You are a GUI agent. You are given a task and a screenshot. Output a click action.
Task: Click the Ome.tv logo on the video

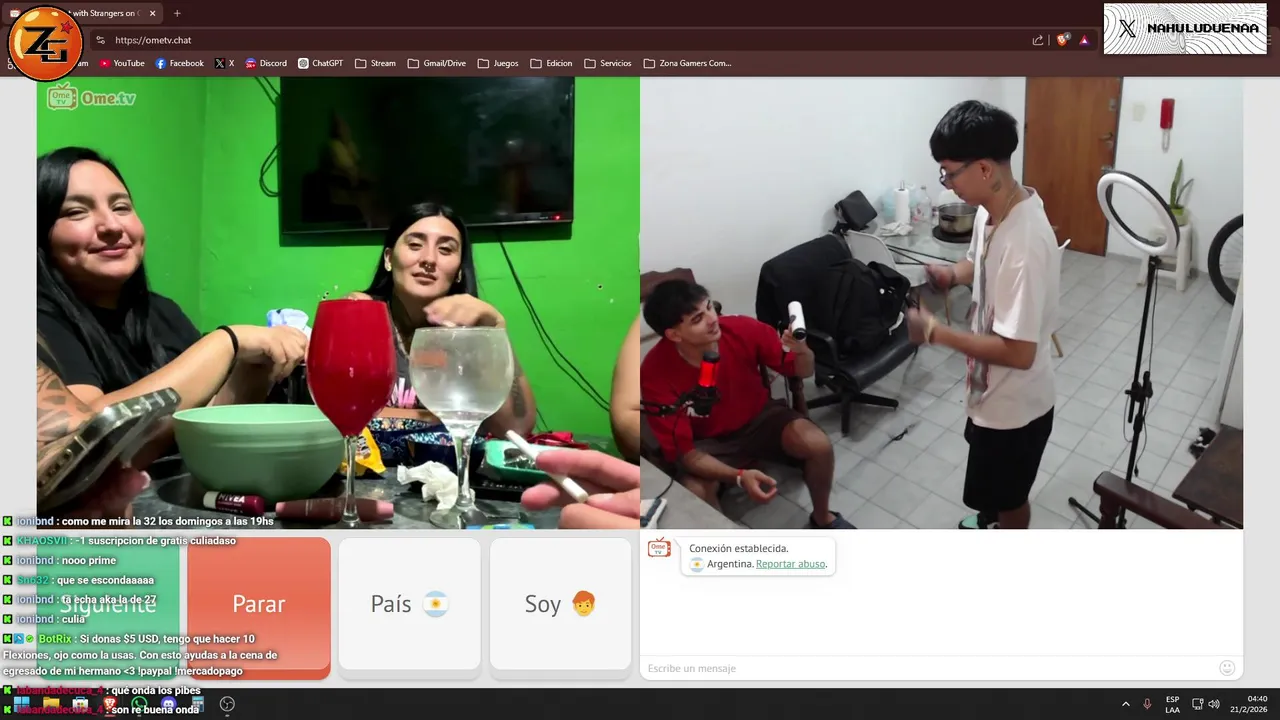tap(91, 97)
